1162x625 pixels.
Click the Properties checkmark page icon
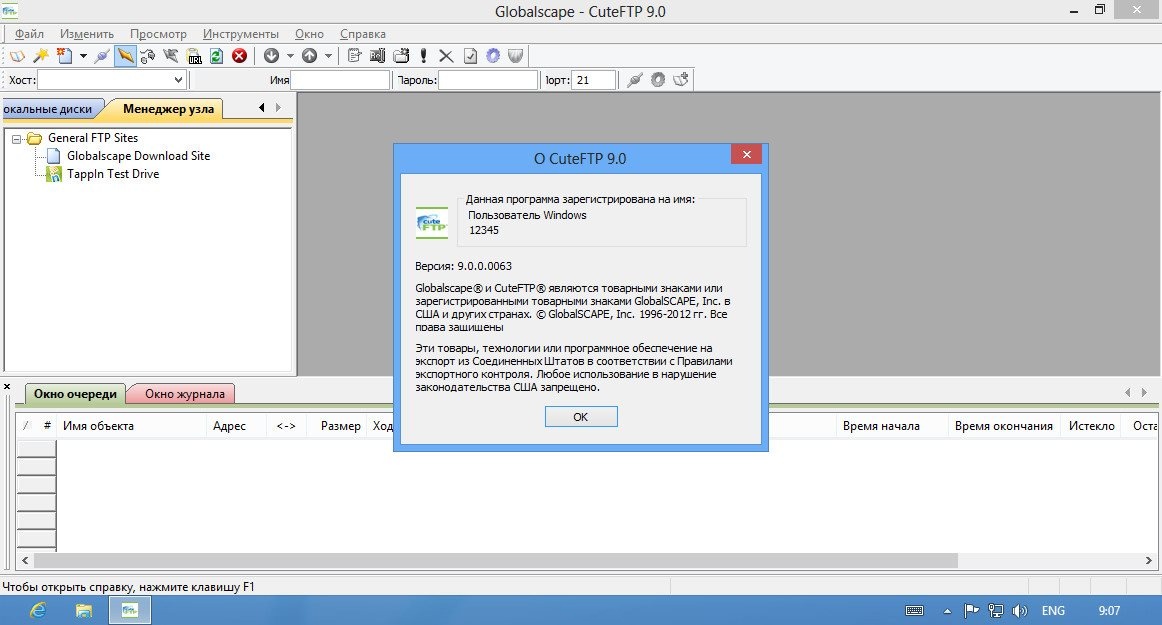pos(470,56)
